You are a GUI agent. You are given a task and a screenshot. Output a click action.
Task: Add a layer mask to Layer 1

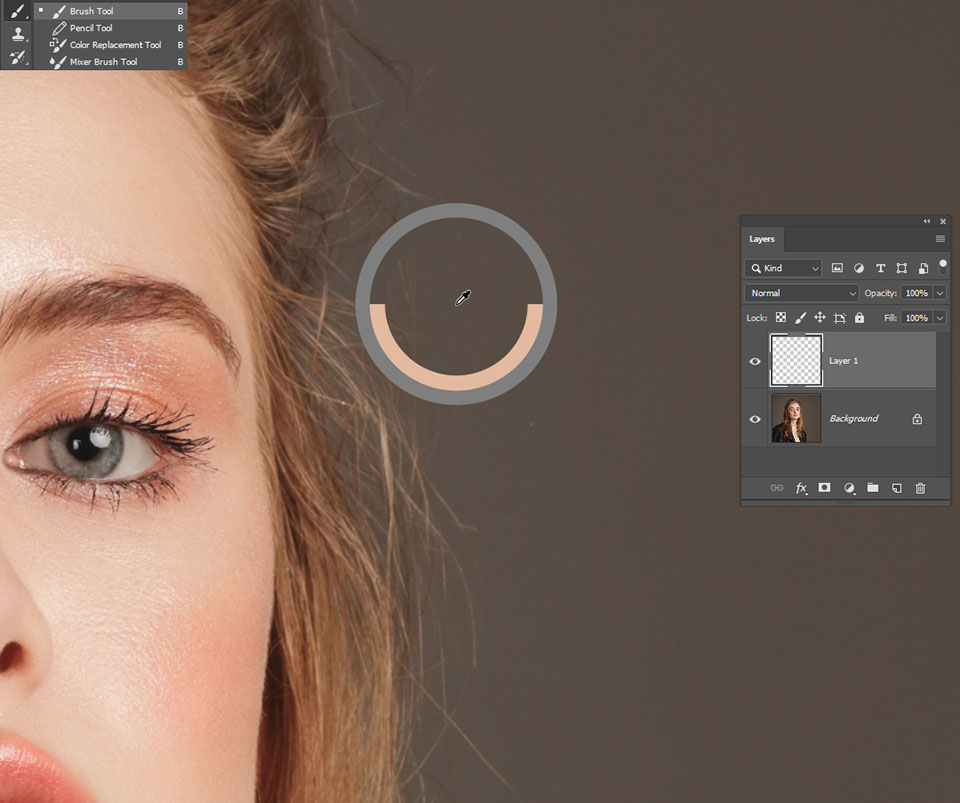coord(824,489)
